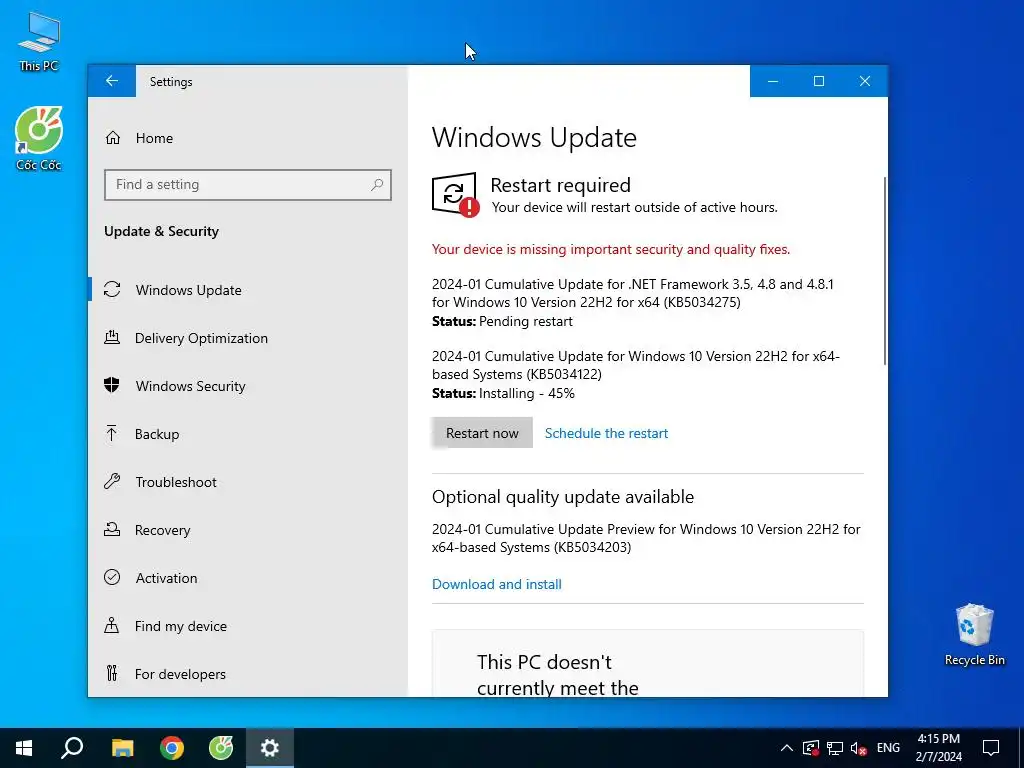
Task: Click the Windows Security shield icon
Action: (112, 385)
